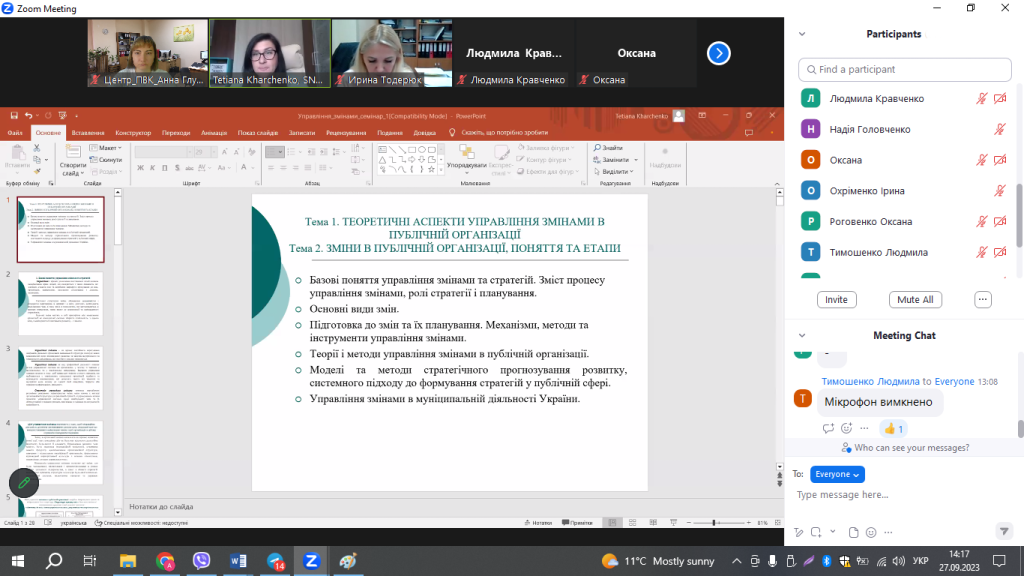Toggle microphone for Людмила Кравченко
1024x576 pixels.
[982, 99]
